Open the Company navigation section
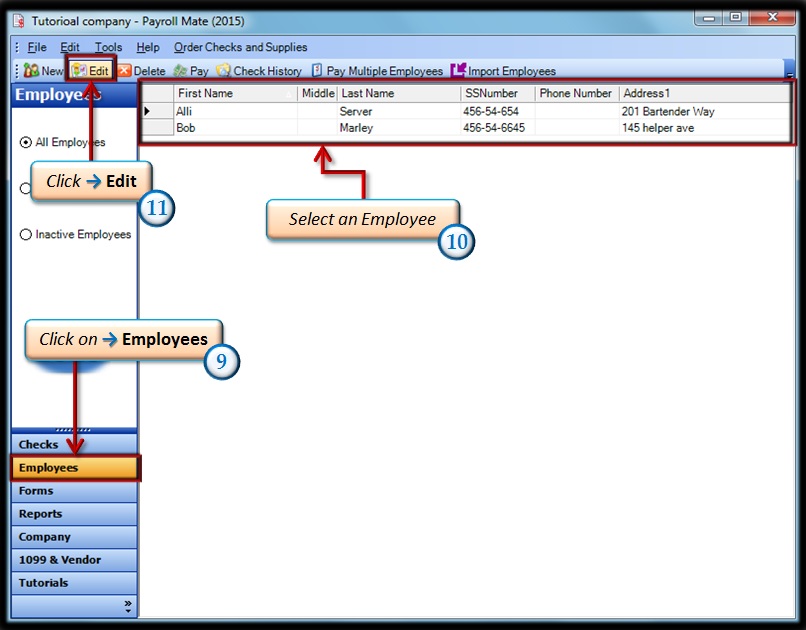Viewport: 806px width, 630px height. [x=74, y=537]
